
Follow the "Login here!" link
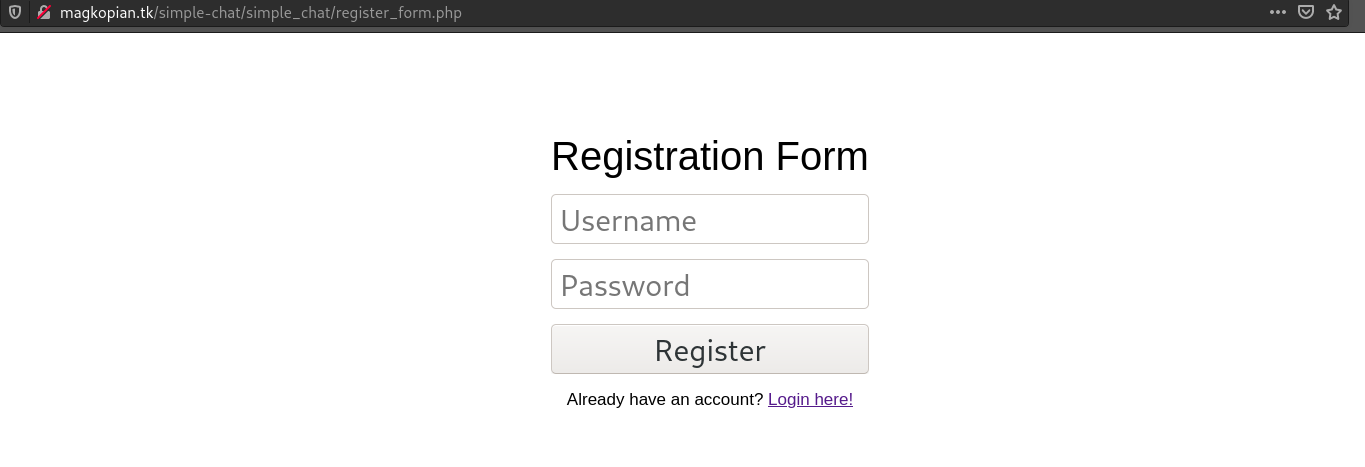coord(810,400)
